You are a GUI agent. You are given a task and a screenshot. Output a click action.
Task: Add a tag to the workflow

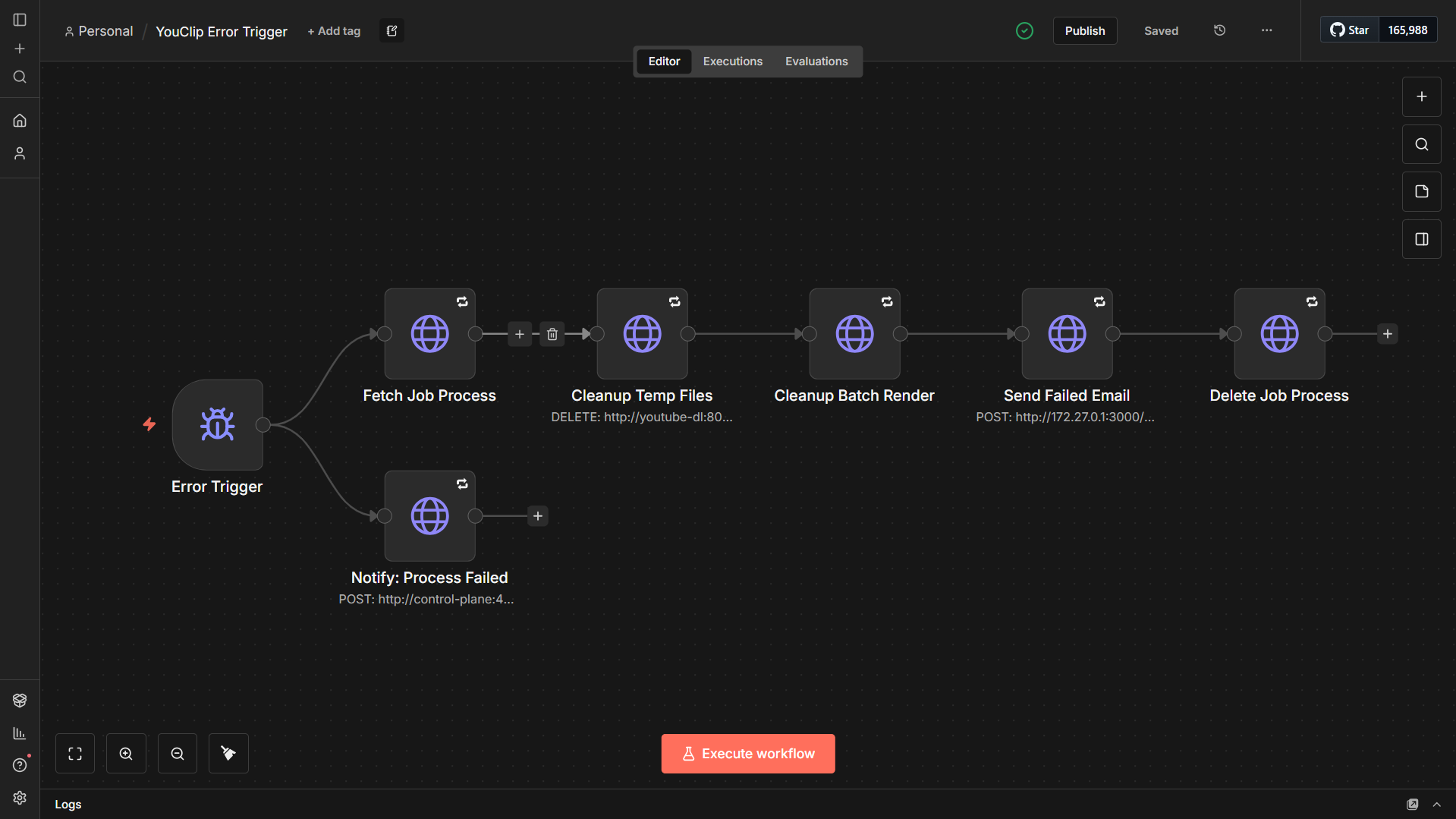(x=333, y=30)
